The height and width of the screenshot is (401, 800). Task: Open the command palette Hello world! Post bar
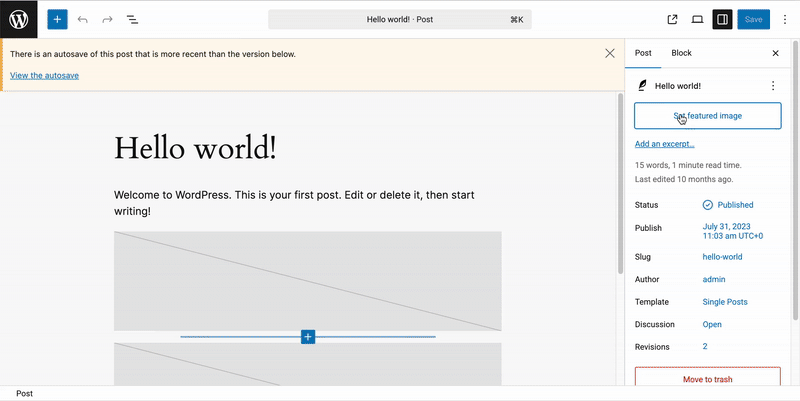[399, 19]
